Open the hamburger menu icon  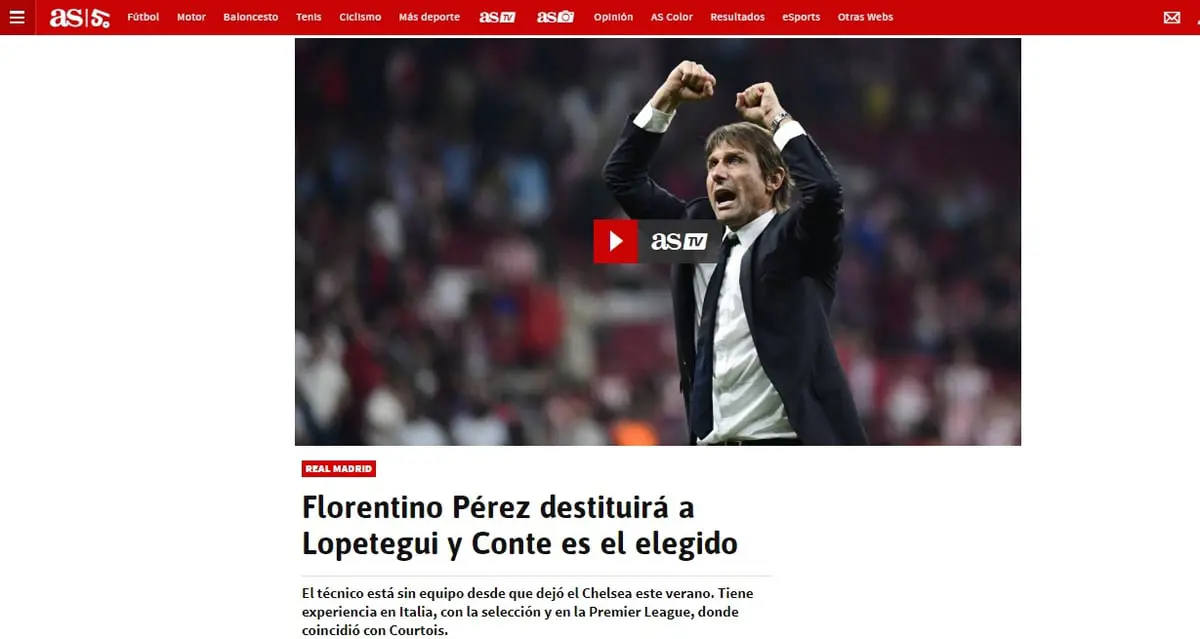17,17
